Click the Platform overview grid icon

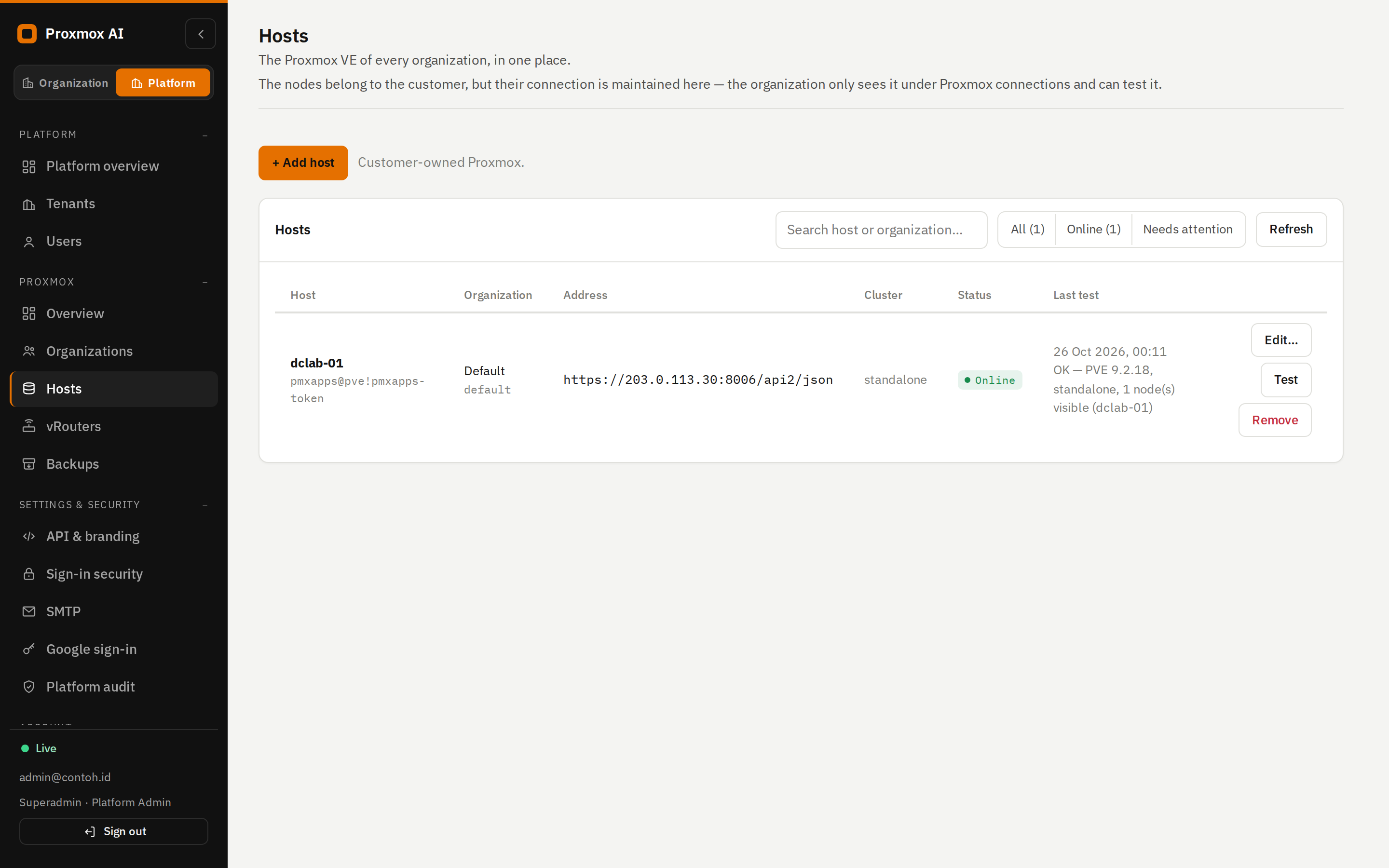(x=29, y=166)
